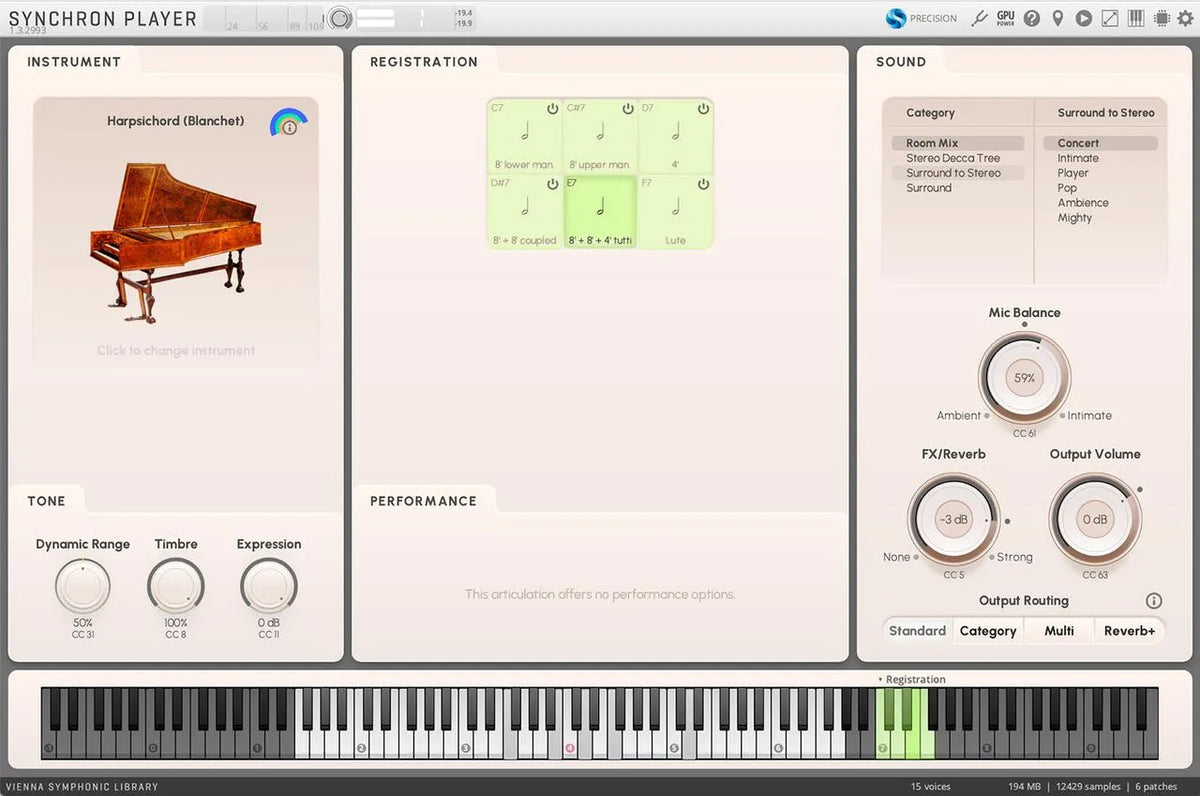Screen dimensions: 1200x796
Task: Toggle power on the 4' registration cell
Action: click(704, 110)
